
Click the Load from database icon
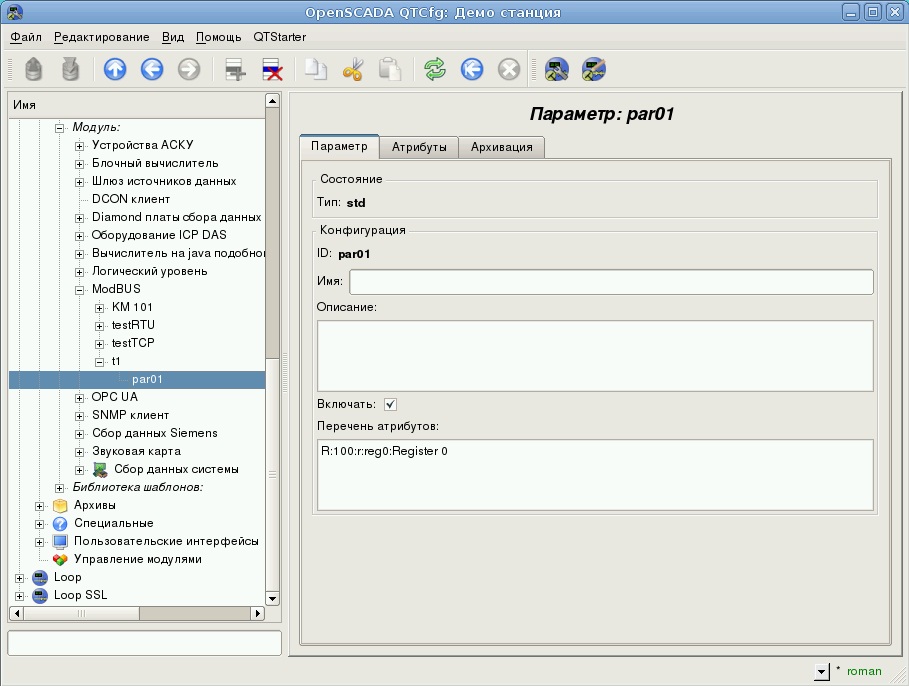tap(33, 69)
